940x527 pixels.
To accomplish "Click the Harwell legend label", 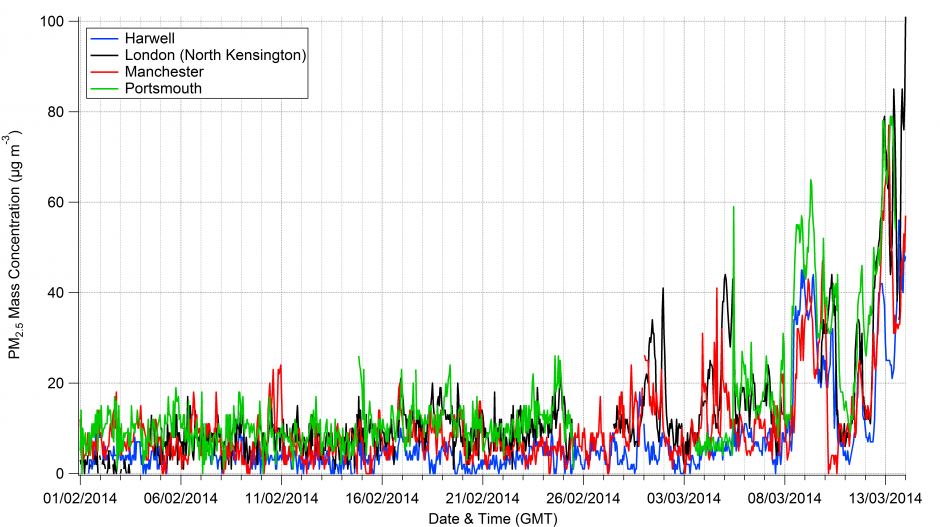I will pyautogui.click(x=150, y=38).
